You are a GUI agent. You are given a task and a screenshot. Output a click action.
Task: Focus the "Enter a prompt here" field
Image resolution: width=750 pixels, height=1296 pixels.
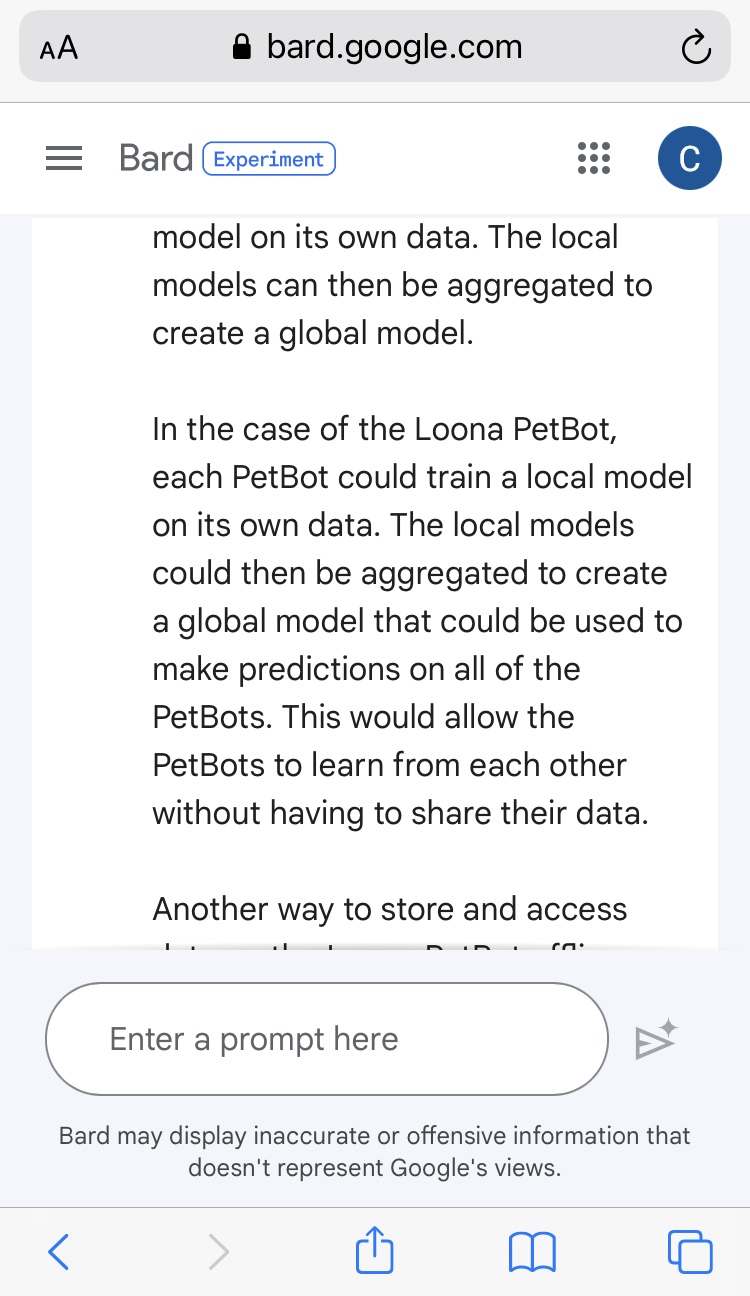[x=326, y=1040]
